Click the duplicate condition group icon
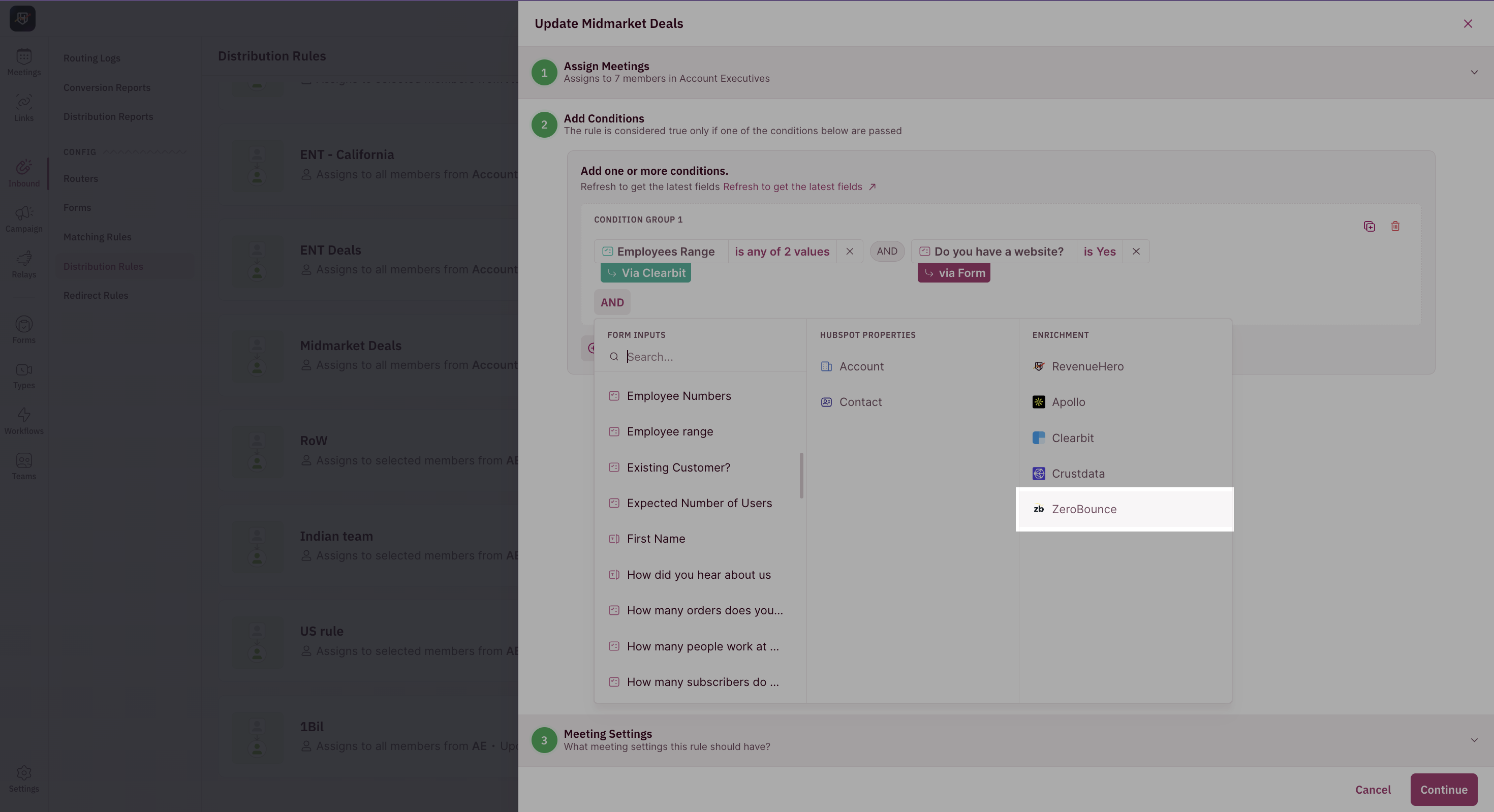The image size is (1494, 812). [1369, 226]
